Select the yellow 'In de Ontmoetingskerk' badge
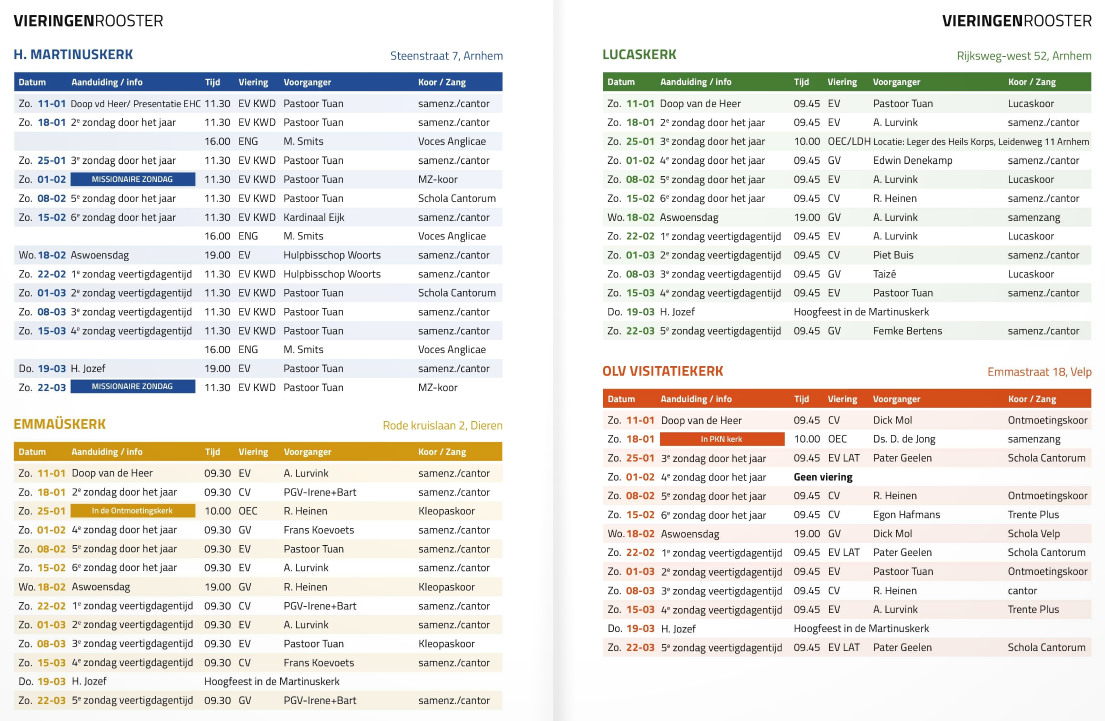Image resolution: width=1105 pixels, height=721 pixels. [x=132, y=511]
